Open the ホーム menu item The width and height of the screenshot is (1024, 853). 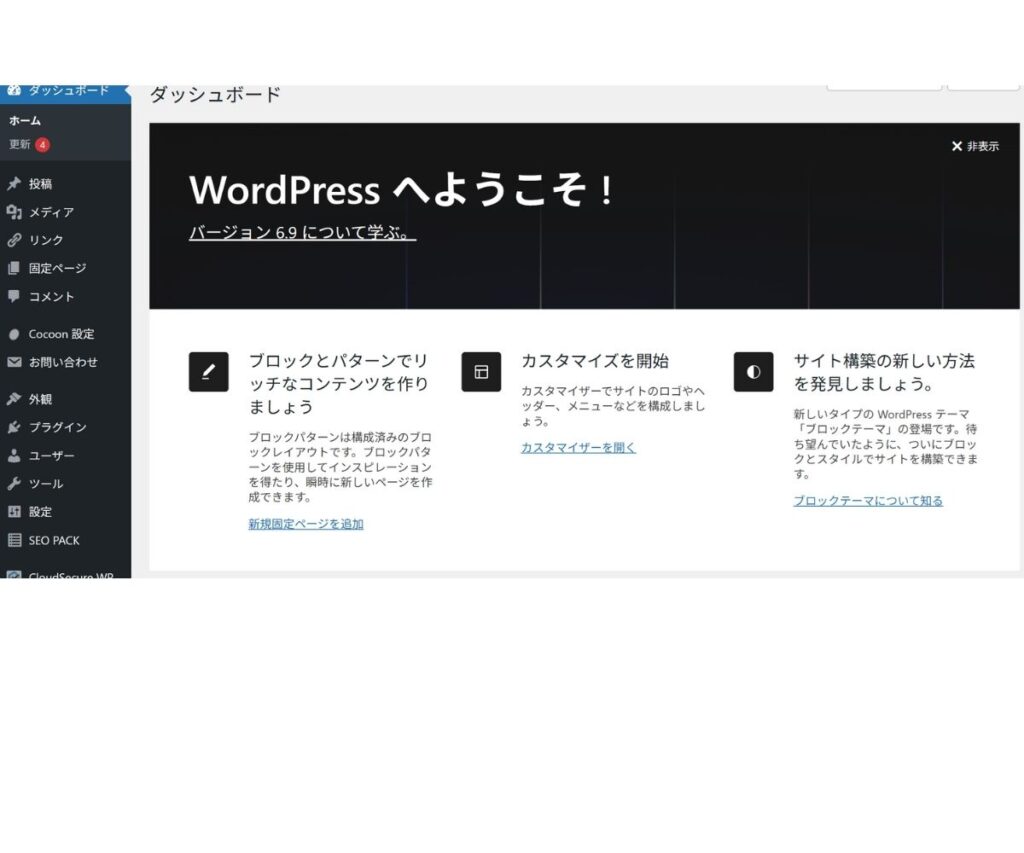[22, 120]
